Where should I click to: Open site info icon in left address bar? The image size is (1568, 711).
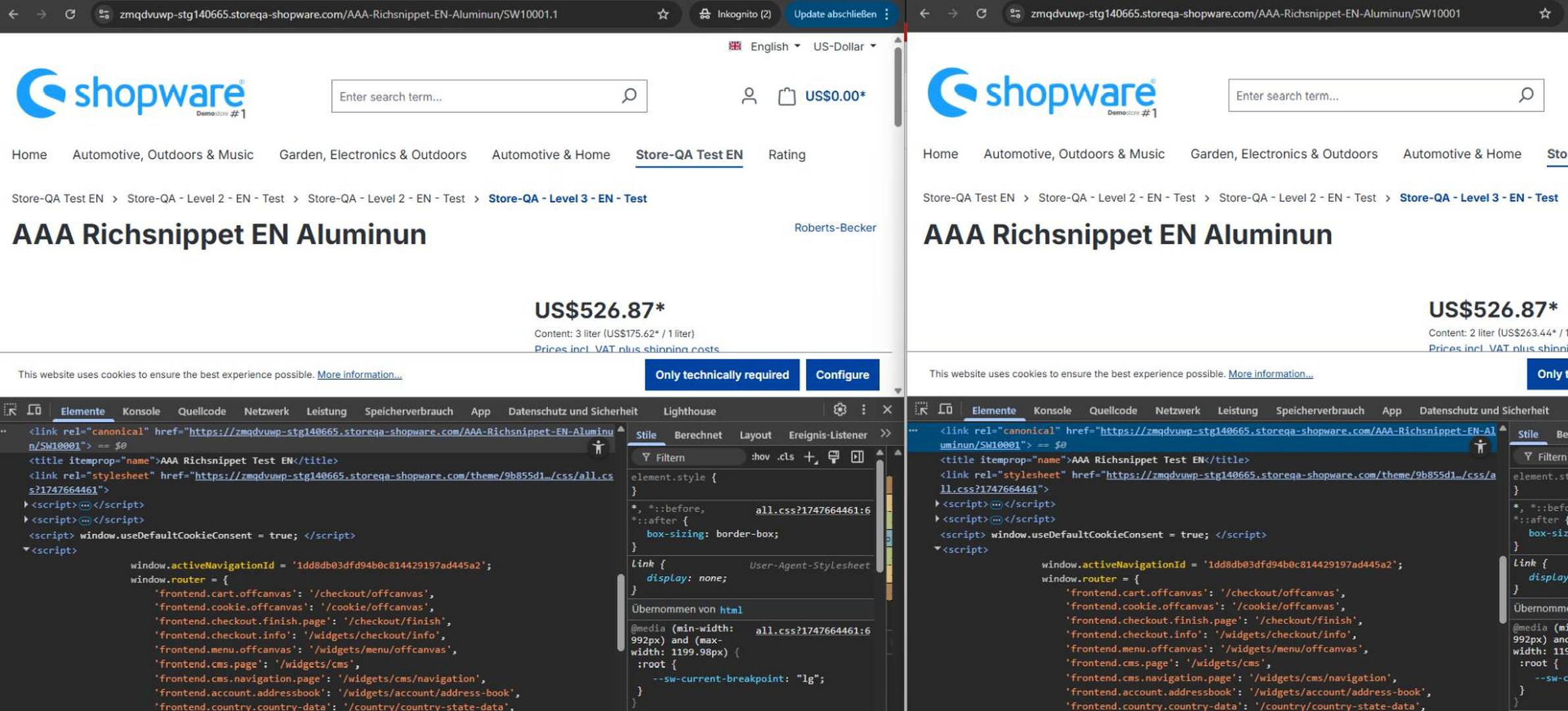pos(103,14)
